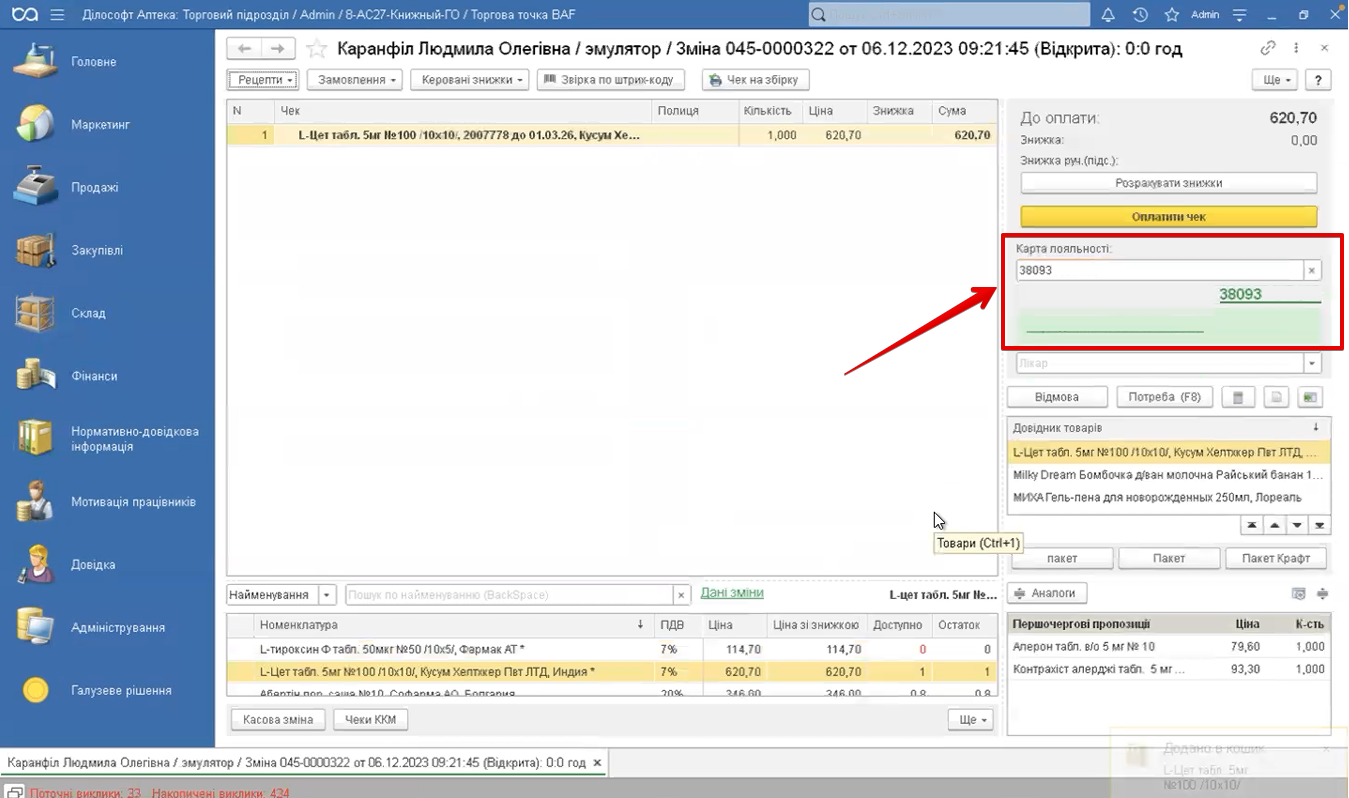Move to first item in Довідник товарів list
The width and height of the screenshot is (1349, 798).
point(1251,526)
